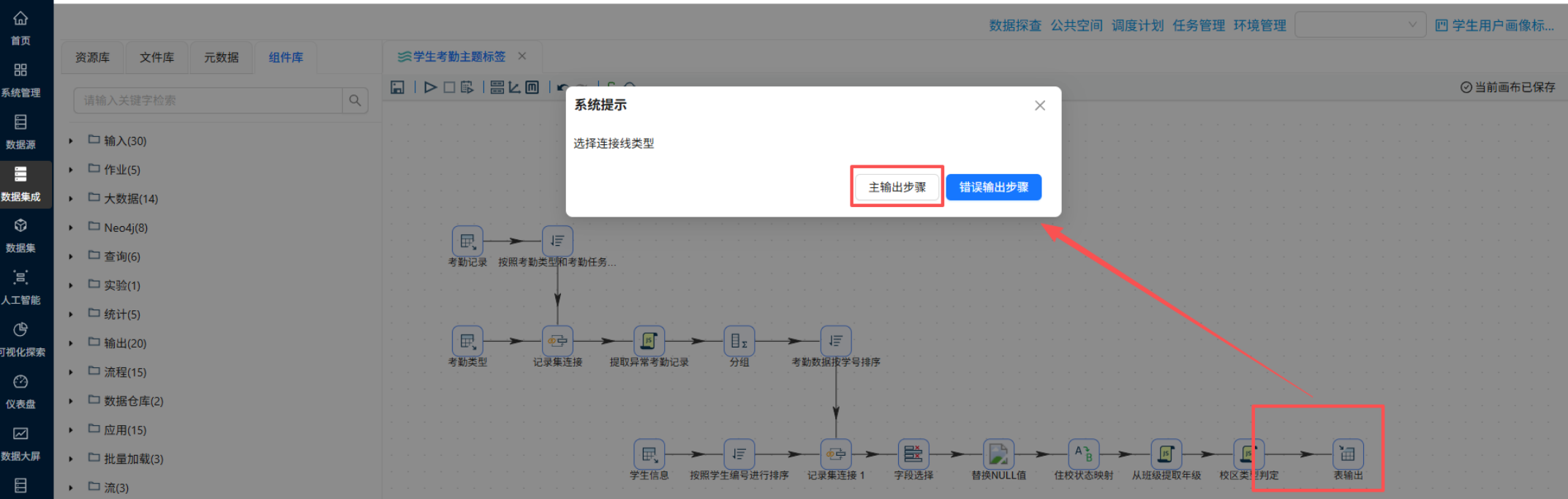The image size is (1568, 499).
Task: Select the 考勤数据按学号排序 node icon
Action: coord(836,341)
